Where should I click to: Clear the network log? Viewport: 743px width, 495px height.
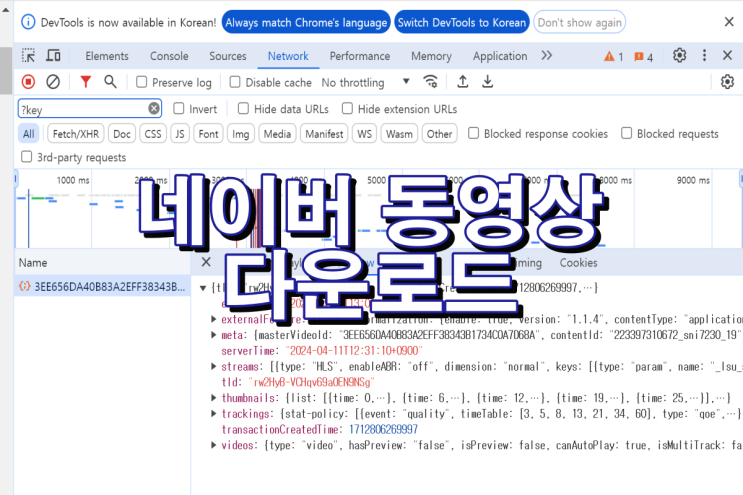click(53, 82)
